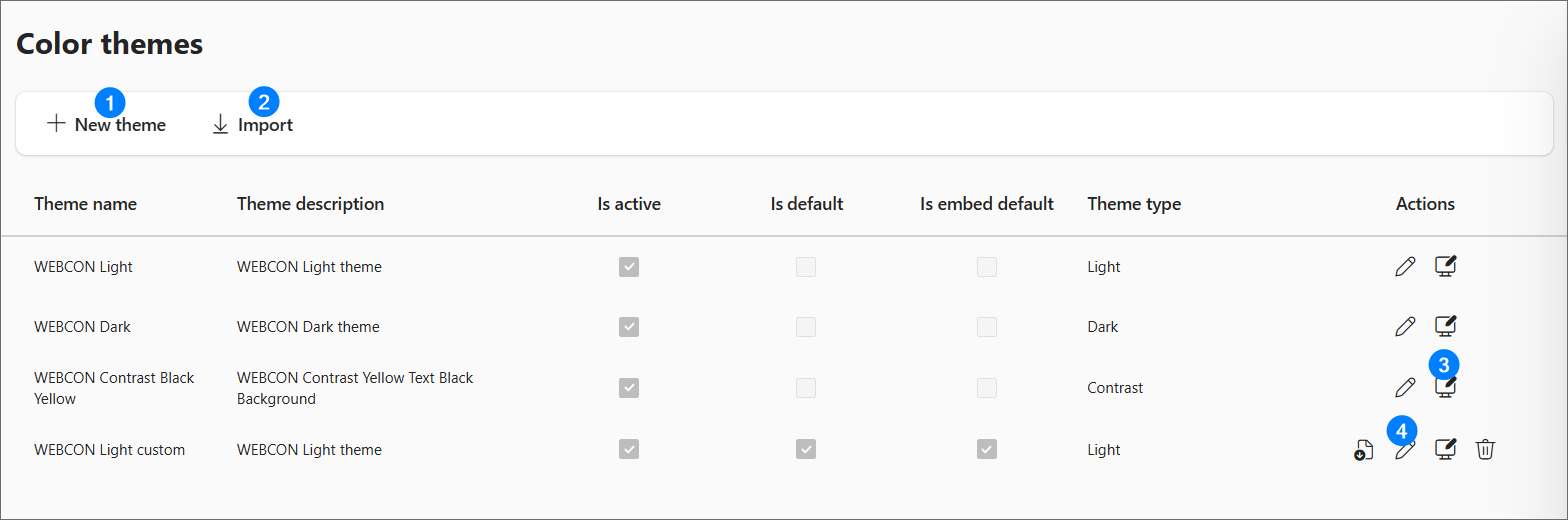Edit the WEBCON Dark theme with its pencil icon
1568x520 pixels.
coord(1405,326)
